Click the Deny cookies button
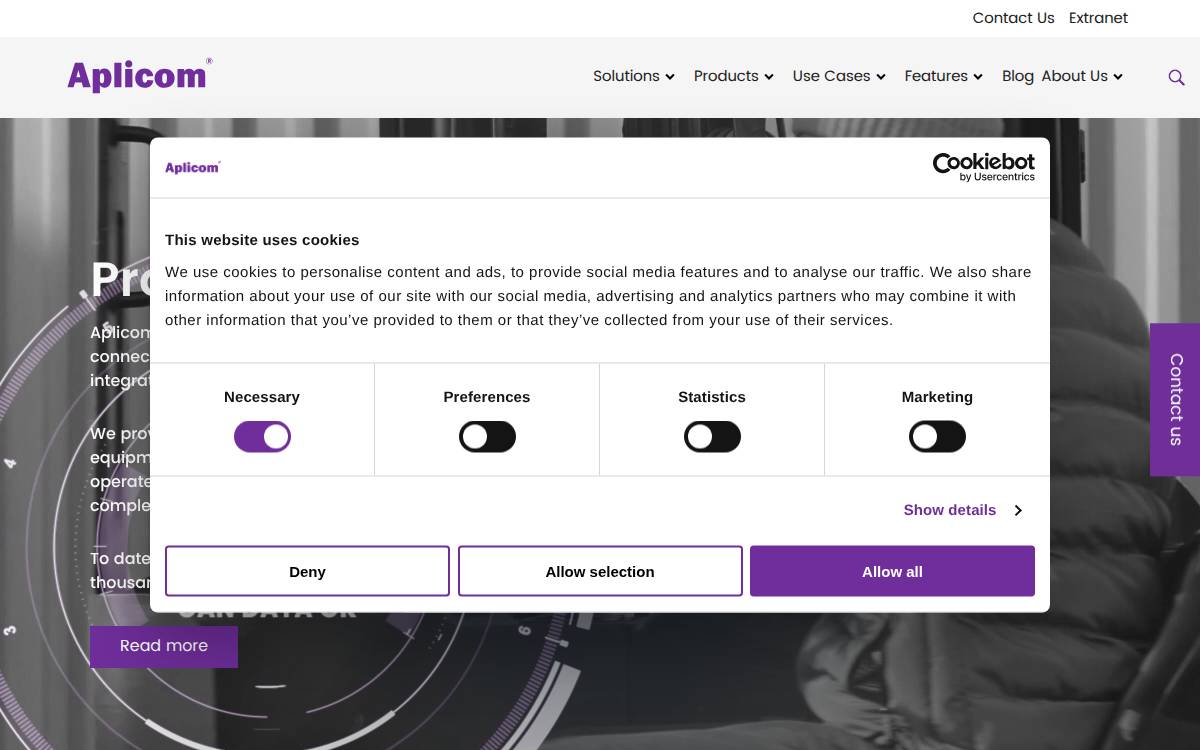This screenshot has height=750, width=1200. click(x=307, y=571)
